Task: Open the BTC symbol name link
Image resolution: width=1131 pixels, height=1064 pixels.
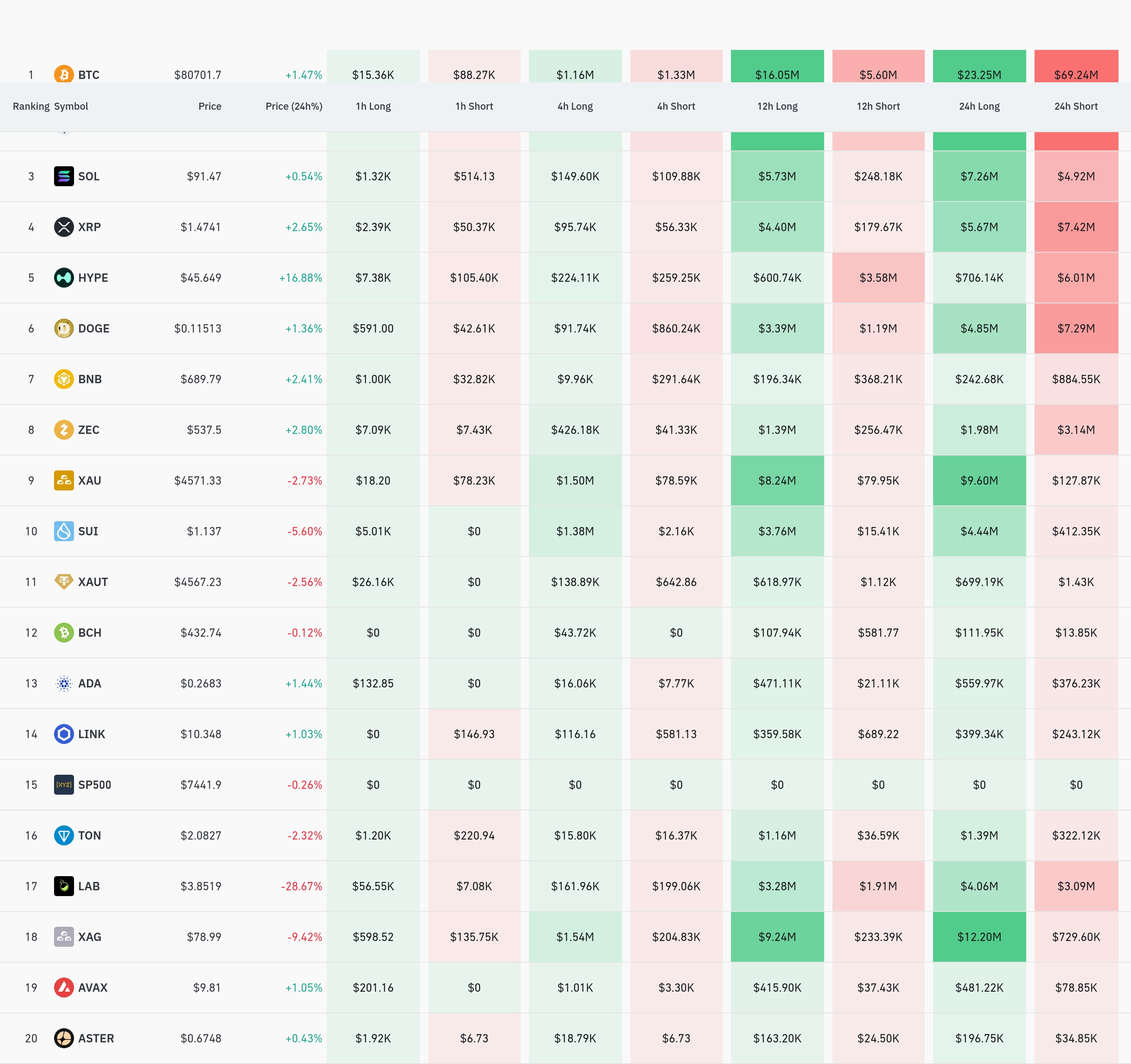Action: point(89,75)
